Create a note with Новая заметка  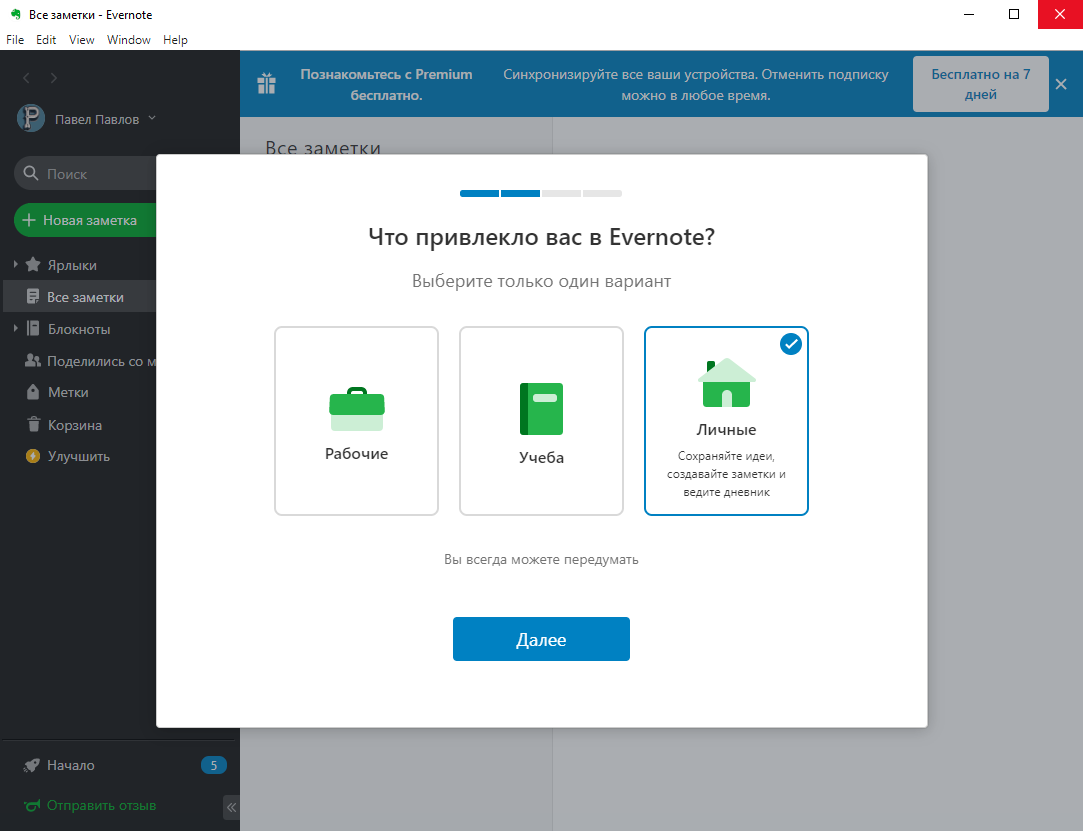pyautogui.click(x=86, y=220)
